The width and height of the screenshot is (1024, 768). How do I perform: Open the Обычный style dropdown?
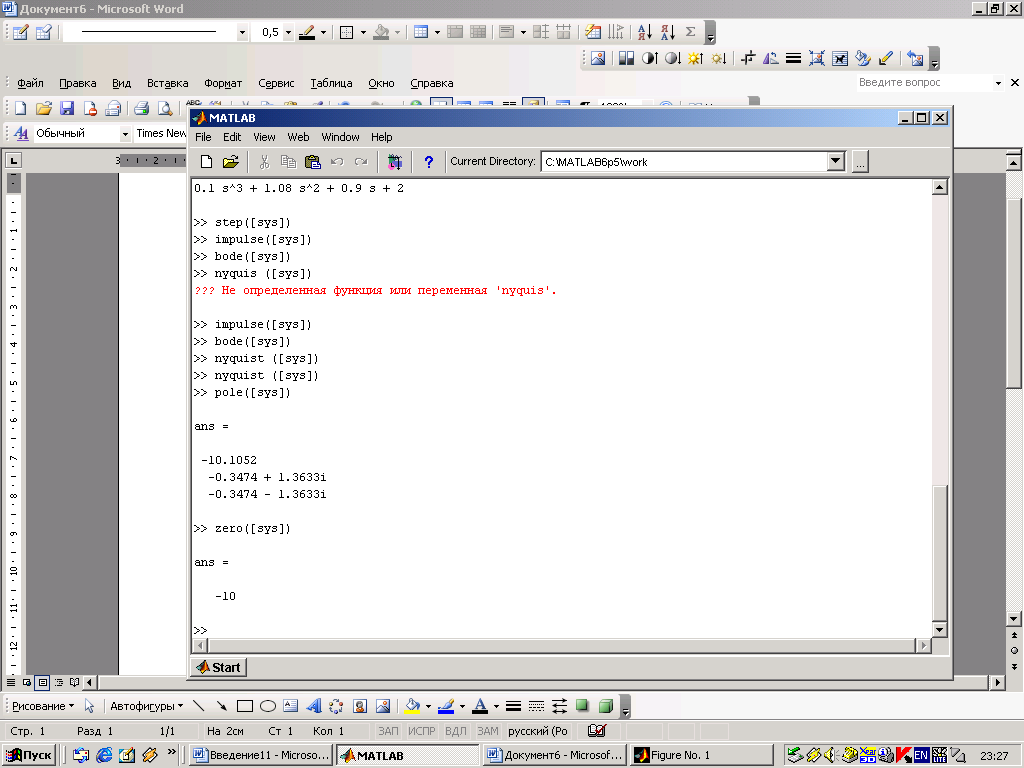pyautogui.click(x=125, y=134)
